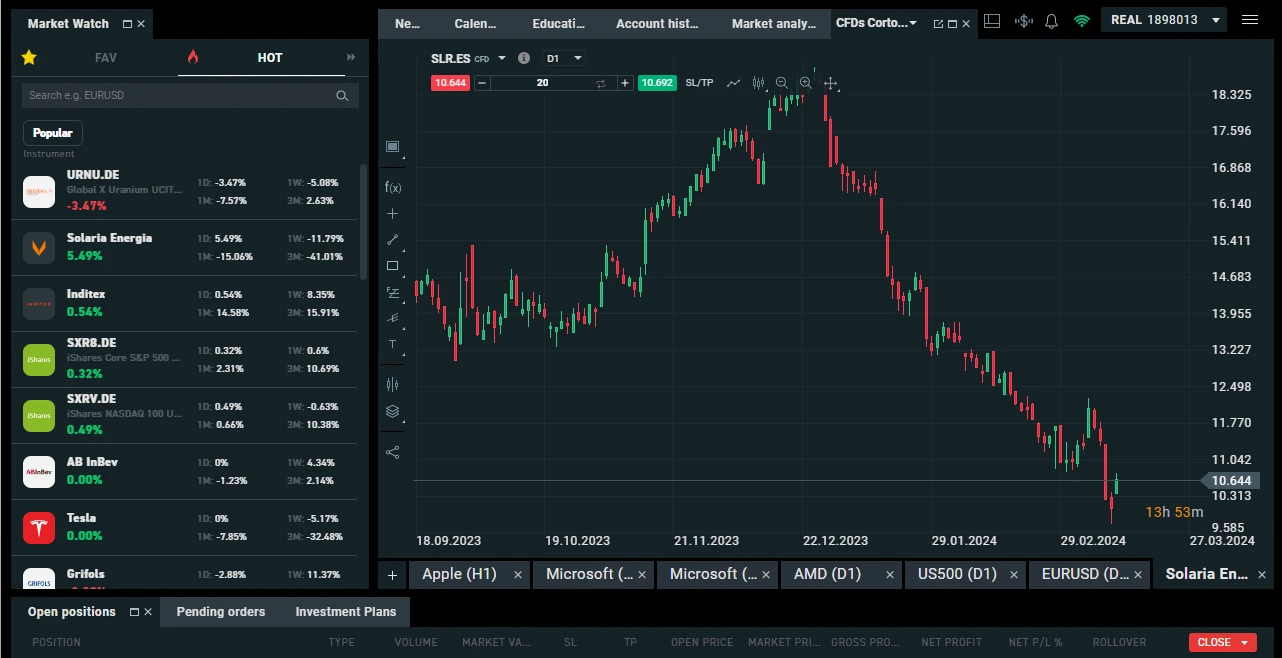Select the crosshair drawing tool

click(x=393, y=213)
